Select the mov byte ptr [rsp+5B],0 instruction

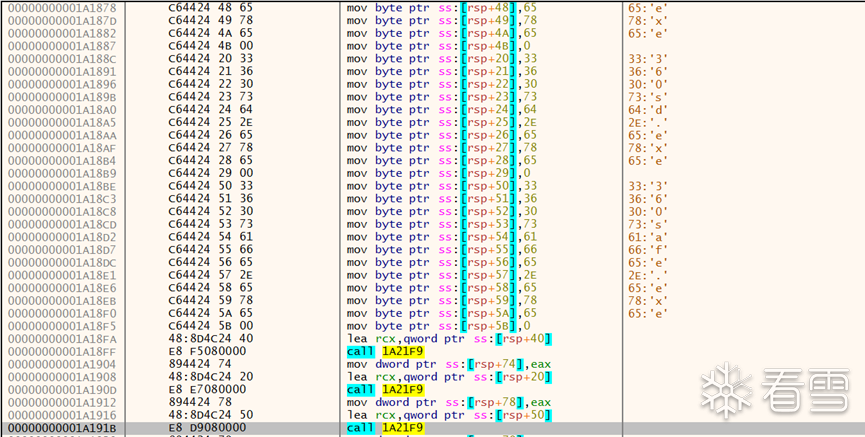click(438, 326)
